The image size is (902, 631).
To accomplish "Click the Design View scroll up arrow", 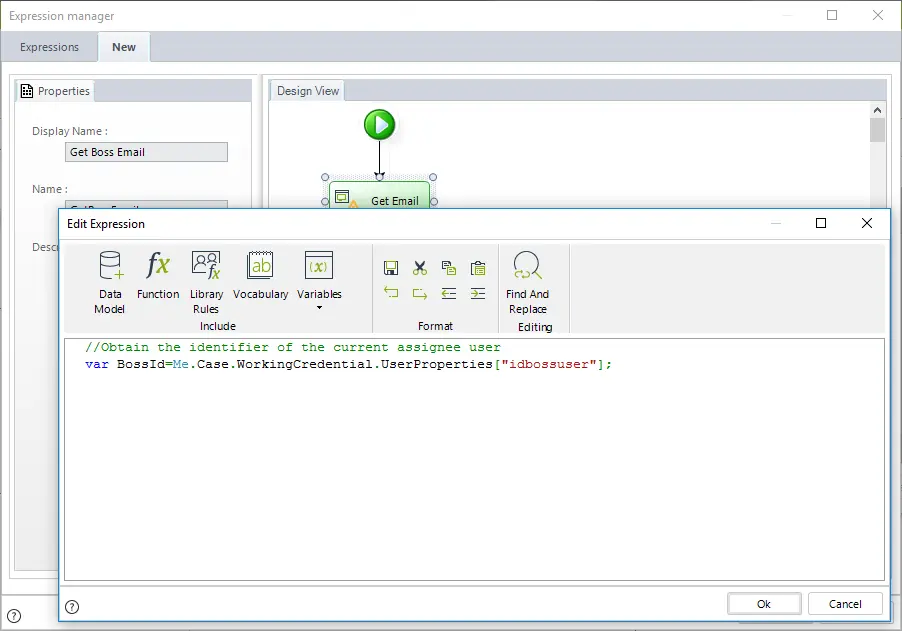I will point(877,110).
